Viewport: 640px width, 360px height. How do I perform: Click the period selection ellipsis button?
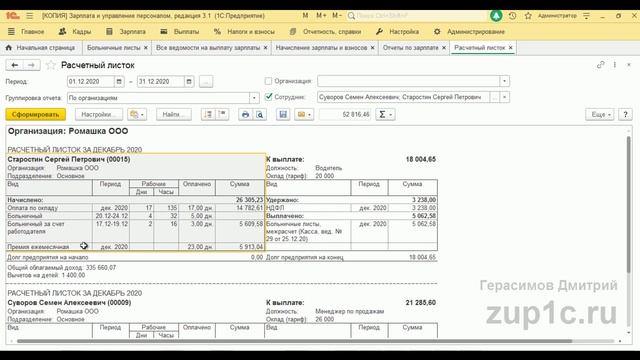(x=206, y=82)
